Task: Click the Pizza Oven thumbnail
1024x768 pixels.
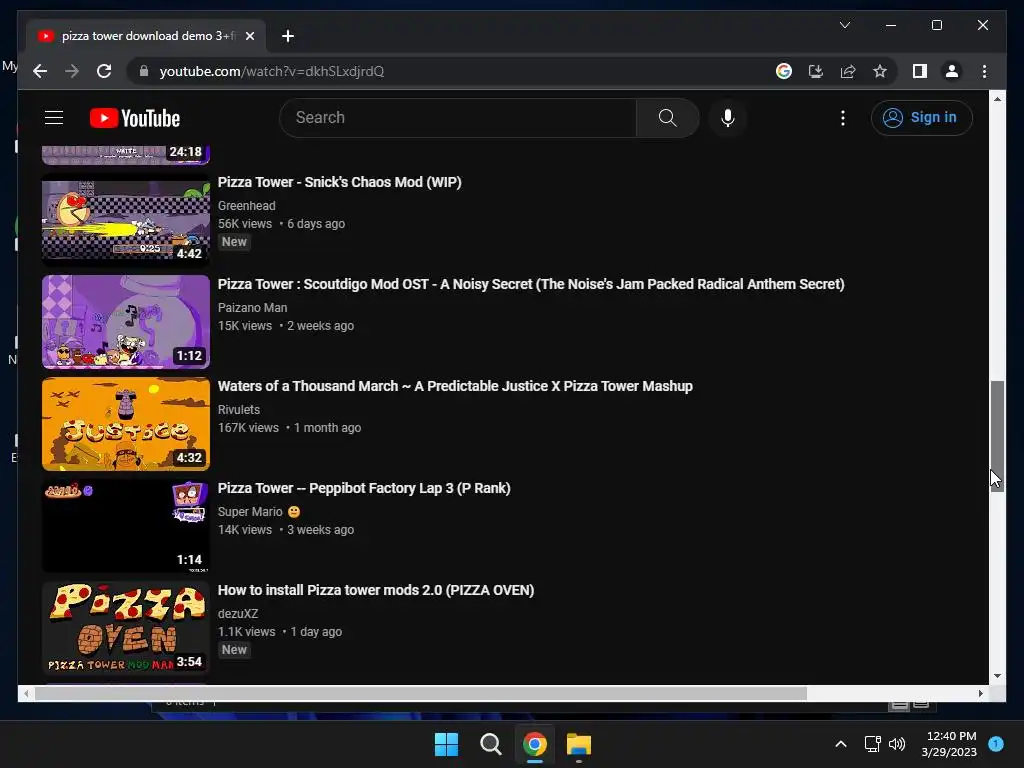Action: pos(126,628)
